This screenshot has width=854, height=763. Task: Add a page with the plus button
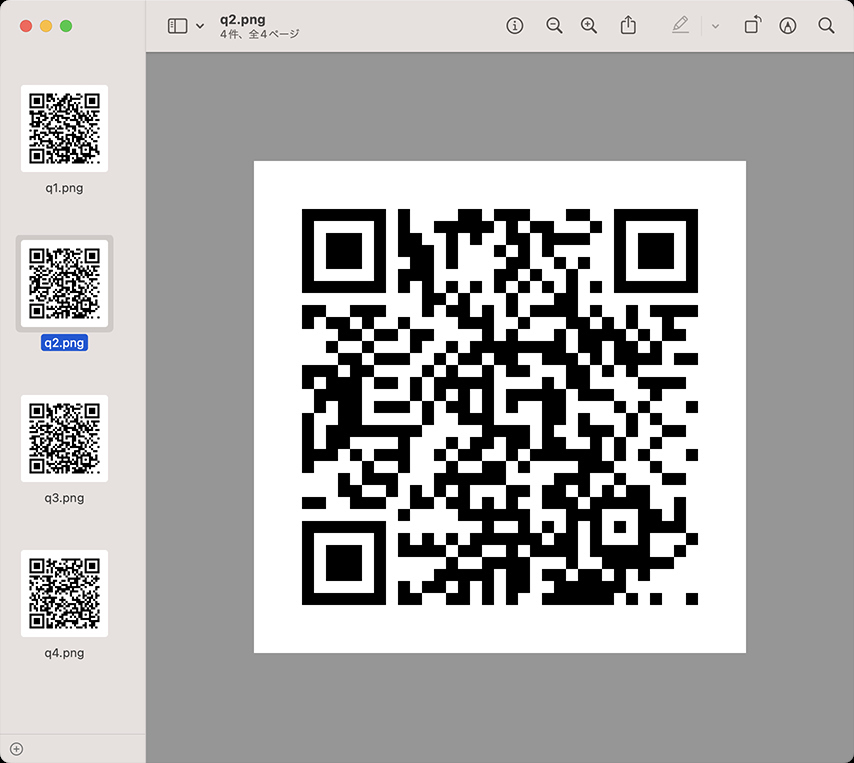click(x=16, y=749)
